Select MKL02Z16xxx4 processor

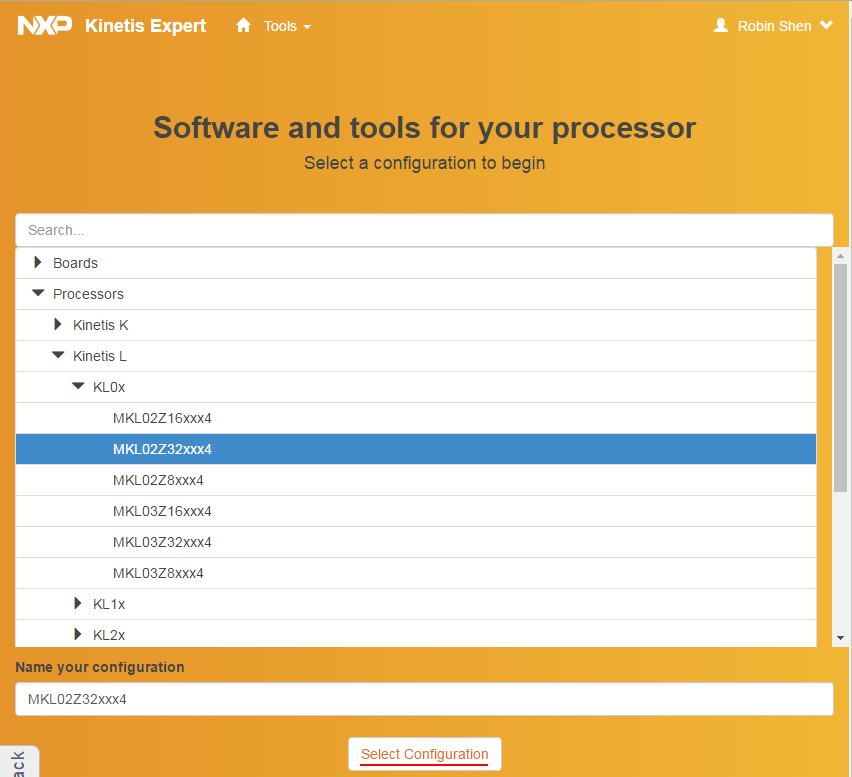416,418
